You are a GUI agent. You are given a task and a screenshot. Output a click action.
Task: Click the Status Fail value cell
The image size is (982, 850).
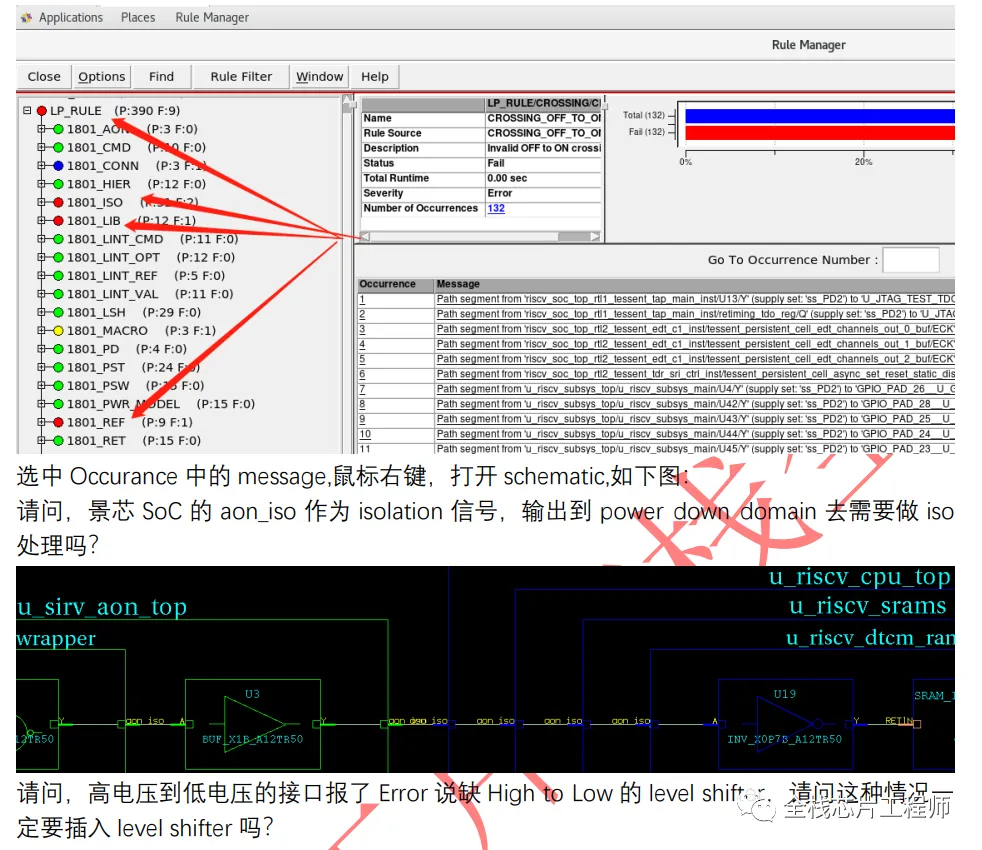tap(544, 163)
